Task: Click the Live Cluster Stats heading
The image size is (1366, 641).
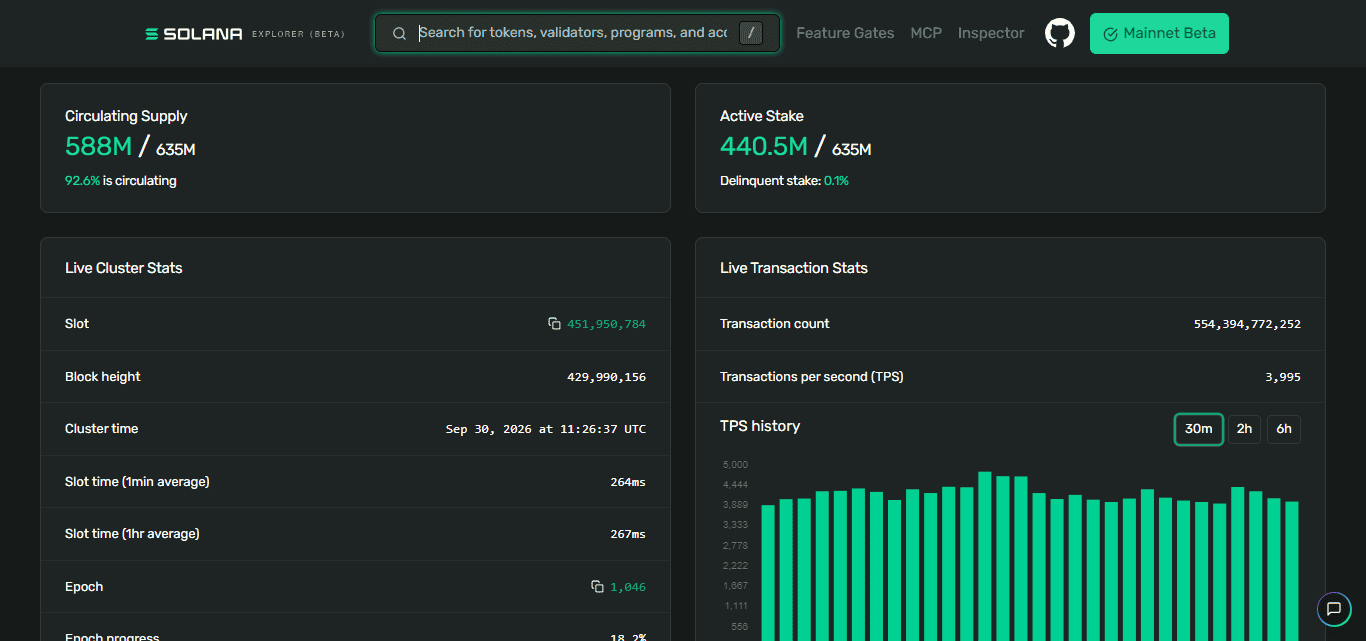Action: click(124, 268)
